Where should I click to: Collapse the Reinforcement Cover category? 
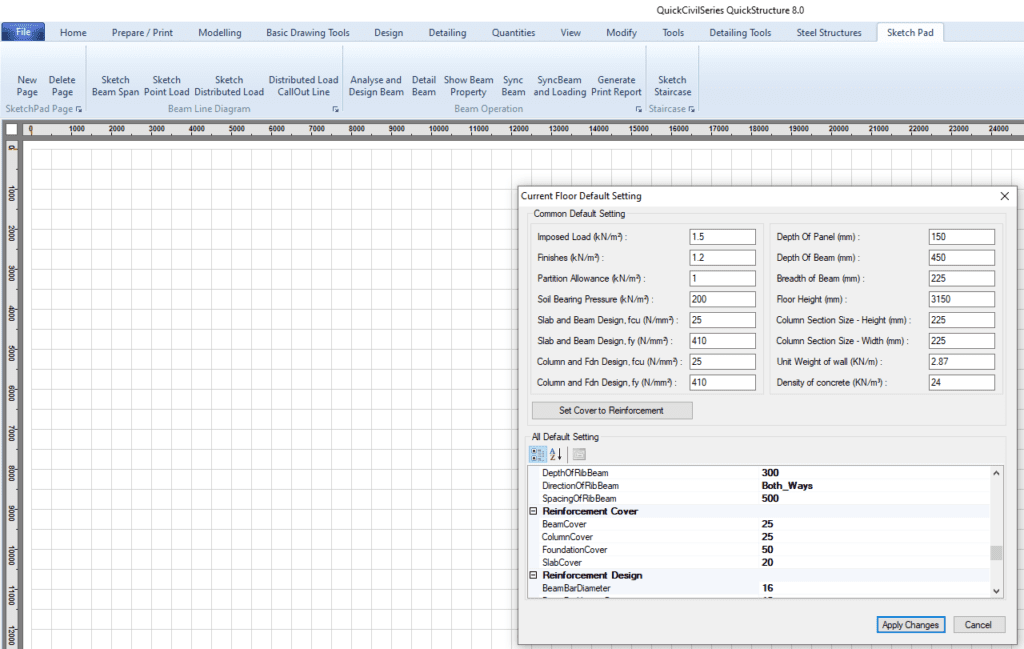[533, 511]
